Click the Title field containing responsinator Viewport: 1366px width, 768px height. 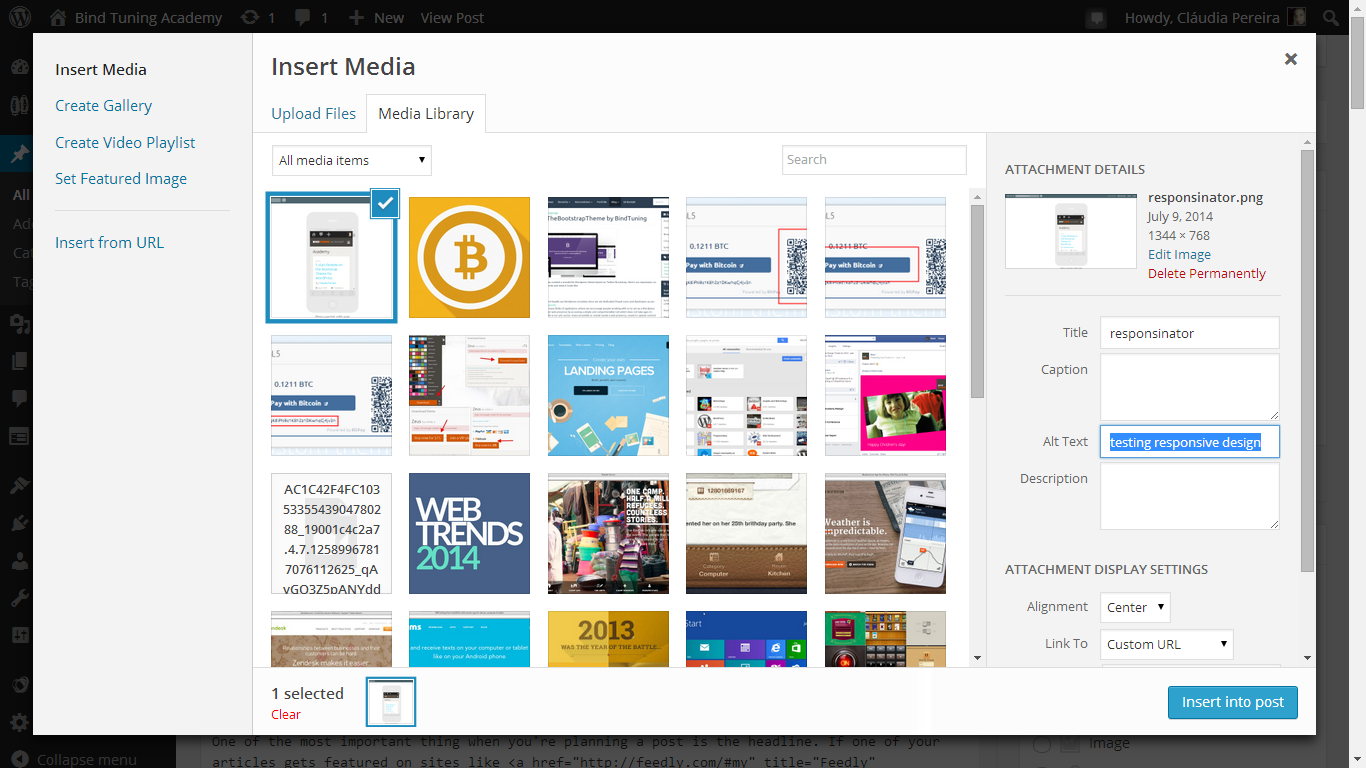(1190, 333)
